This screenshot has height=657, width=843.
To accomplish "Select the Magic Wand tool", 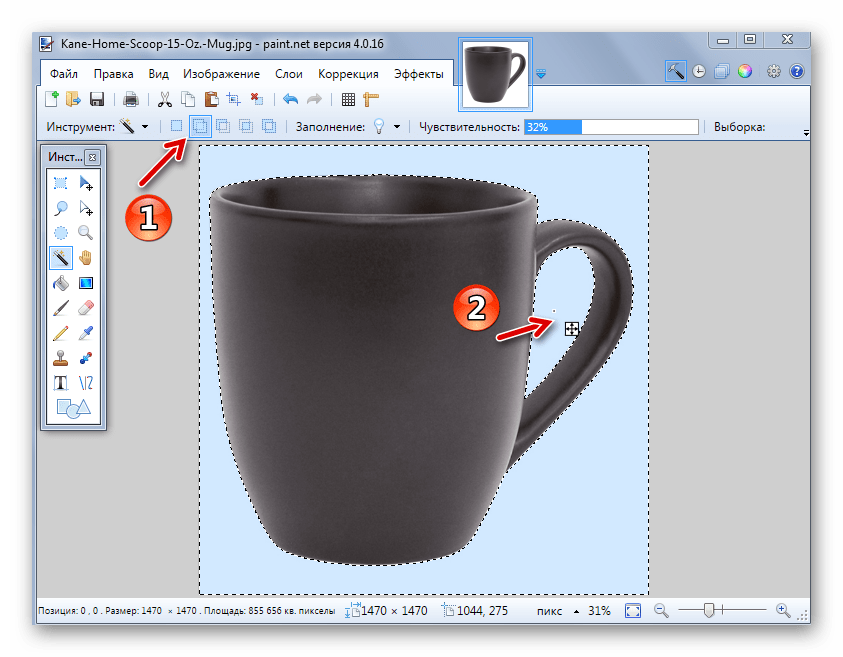I will 61,258.
